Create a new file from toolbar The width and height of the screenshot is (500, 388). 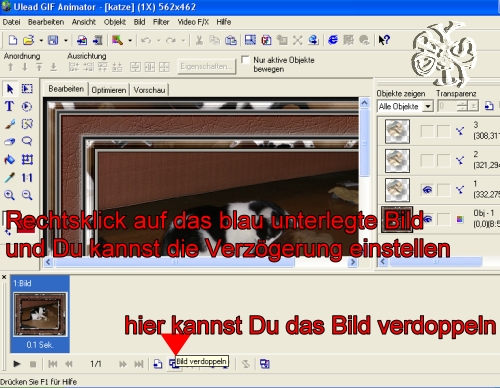point(13,40)
